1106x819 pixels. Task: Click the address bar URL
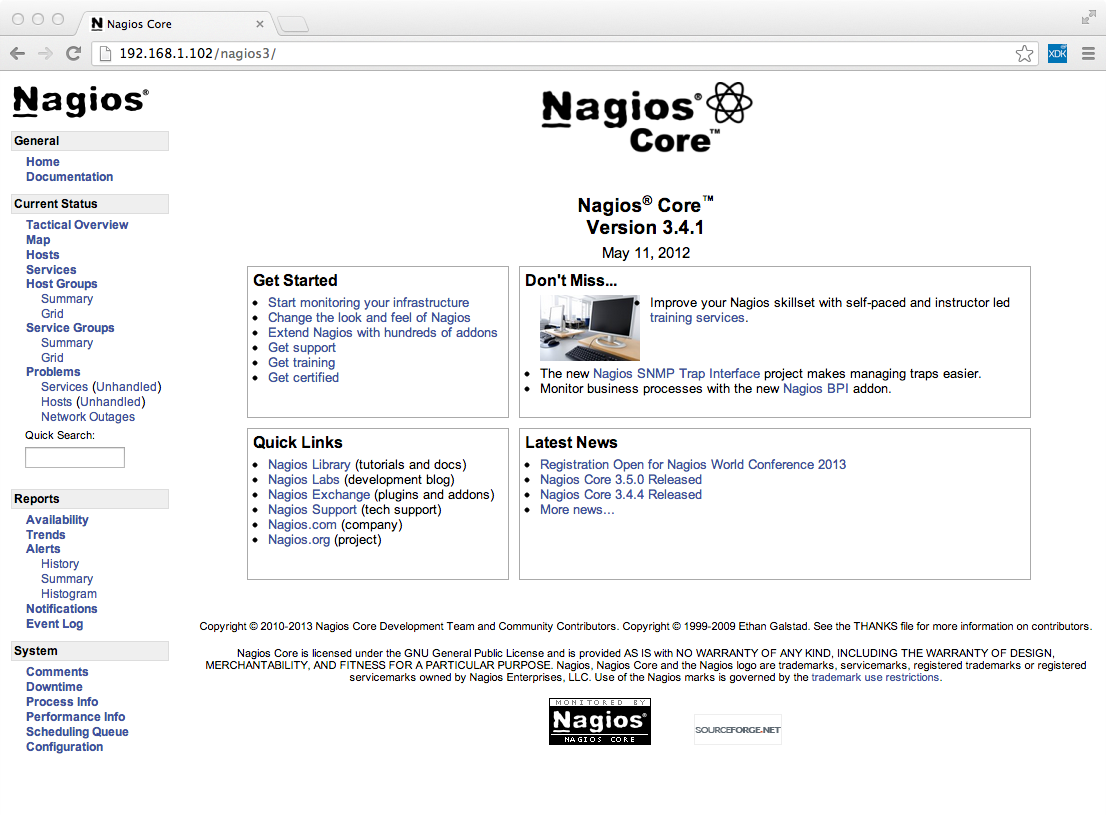(x=198, y=54)
